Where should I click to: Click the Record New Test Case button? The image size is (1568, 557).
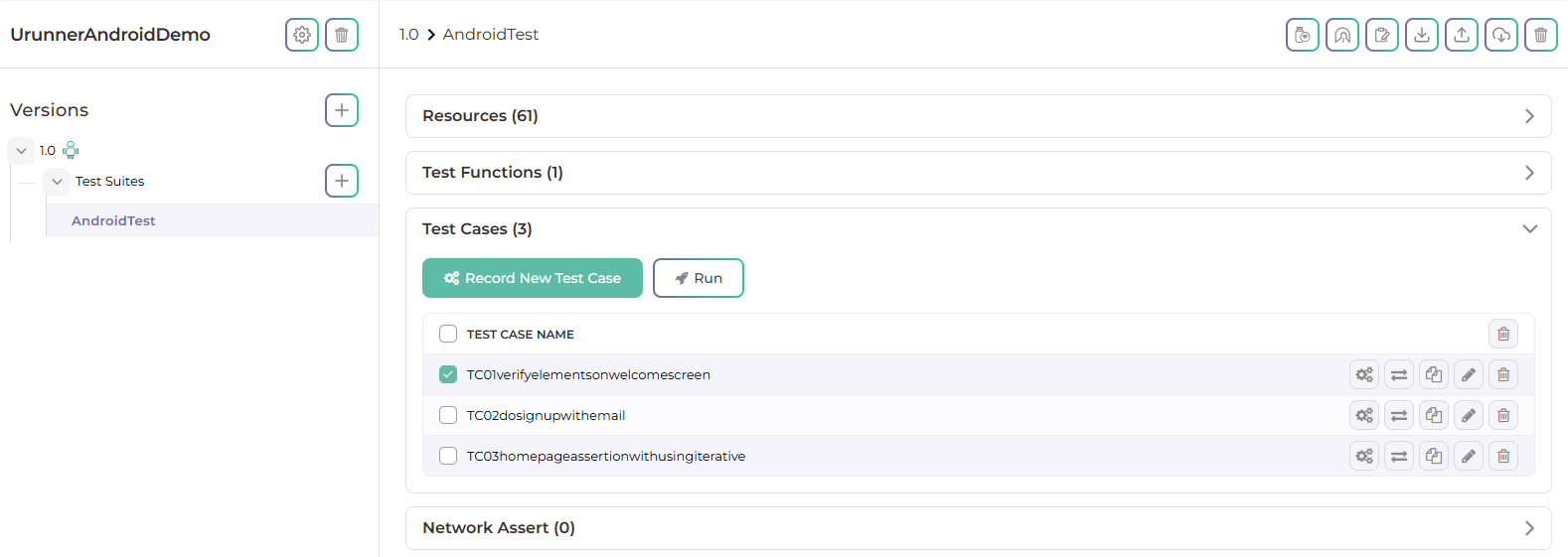pos(532,278)
